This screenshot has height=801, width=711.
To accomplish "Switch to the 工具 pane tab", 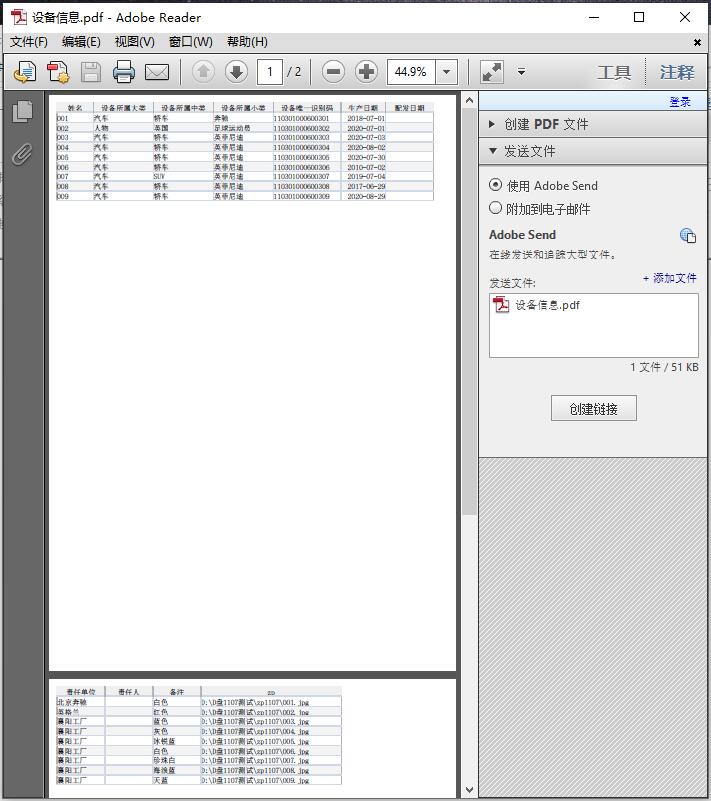I will tap(614, 73).
